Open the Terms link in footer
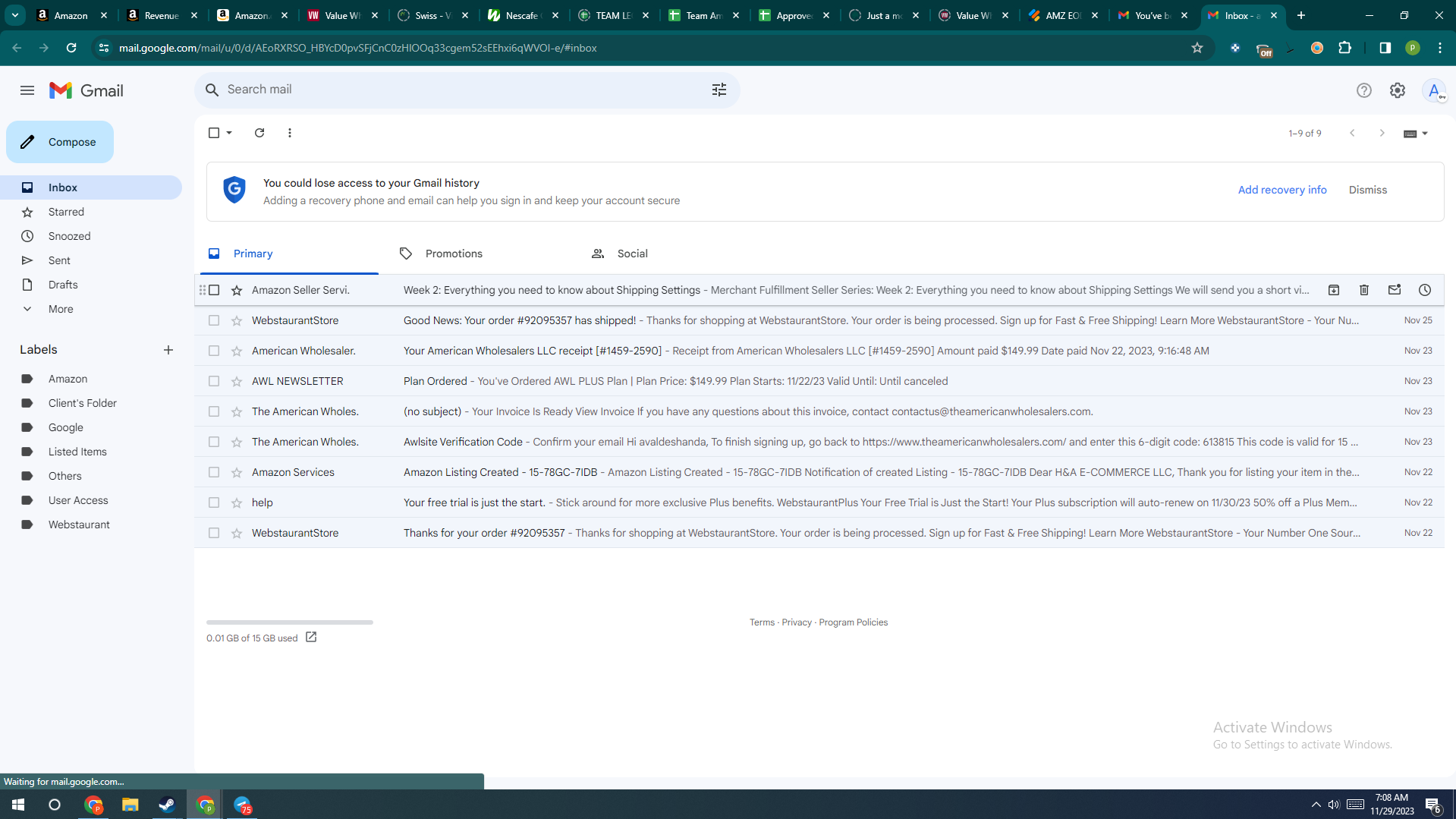1456x819 pixels. (x=762, y=622)
